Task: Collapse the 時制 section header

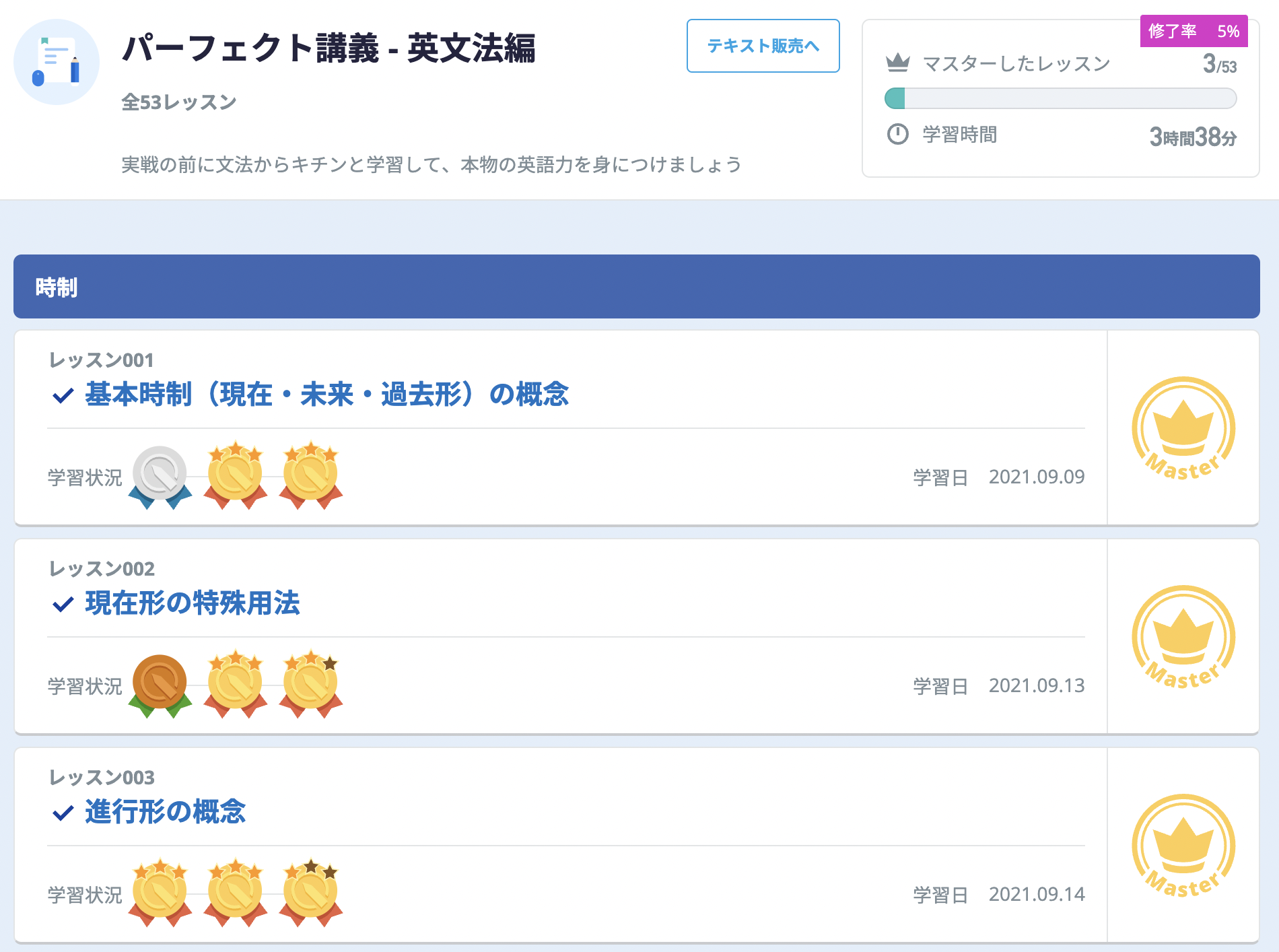Action: coord(636,286)
